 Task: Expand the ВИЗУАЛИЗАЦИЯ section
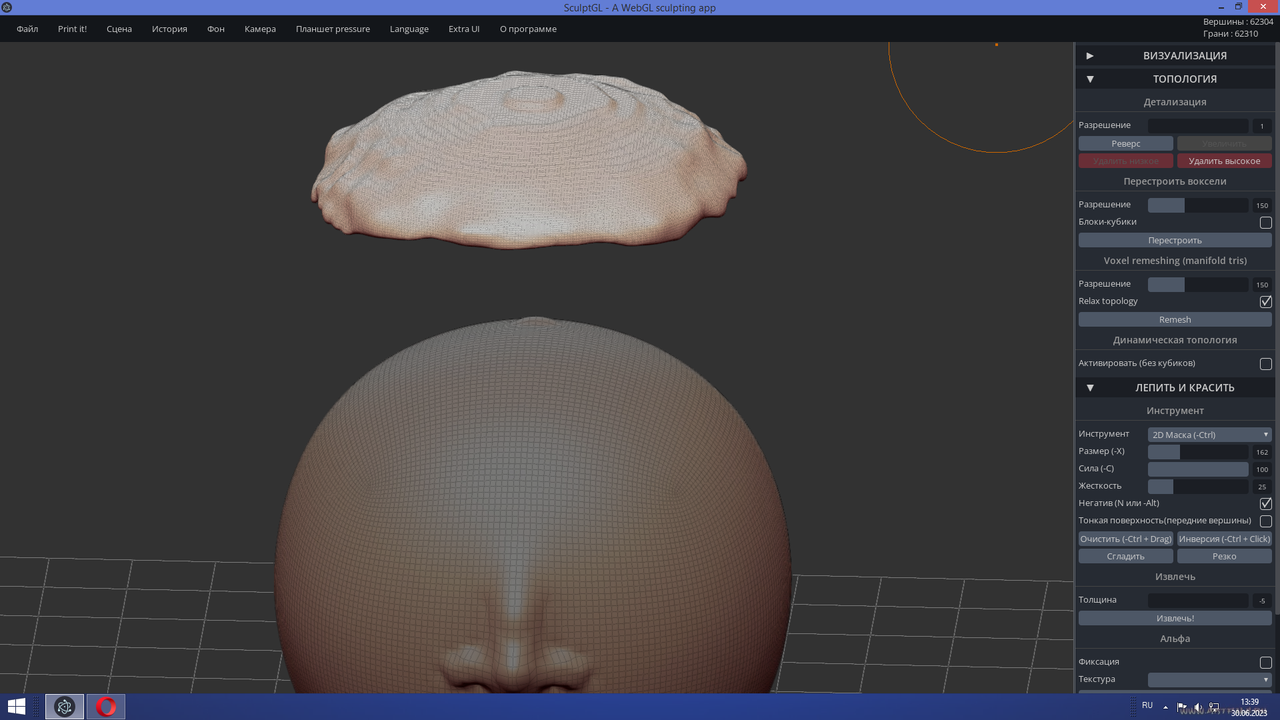pos(1174,55)
